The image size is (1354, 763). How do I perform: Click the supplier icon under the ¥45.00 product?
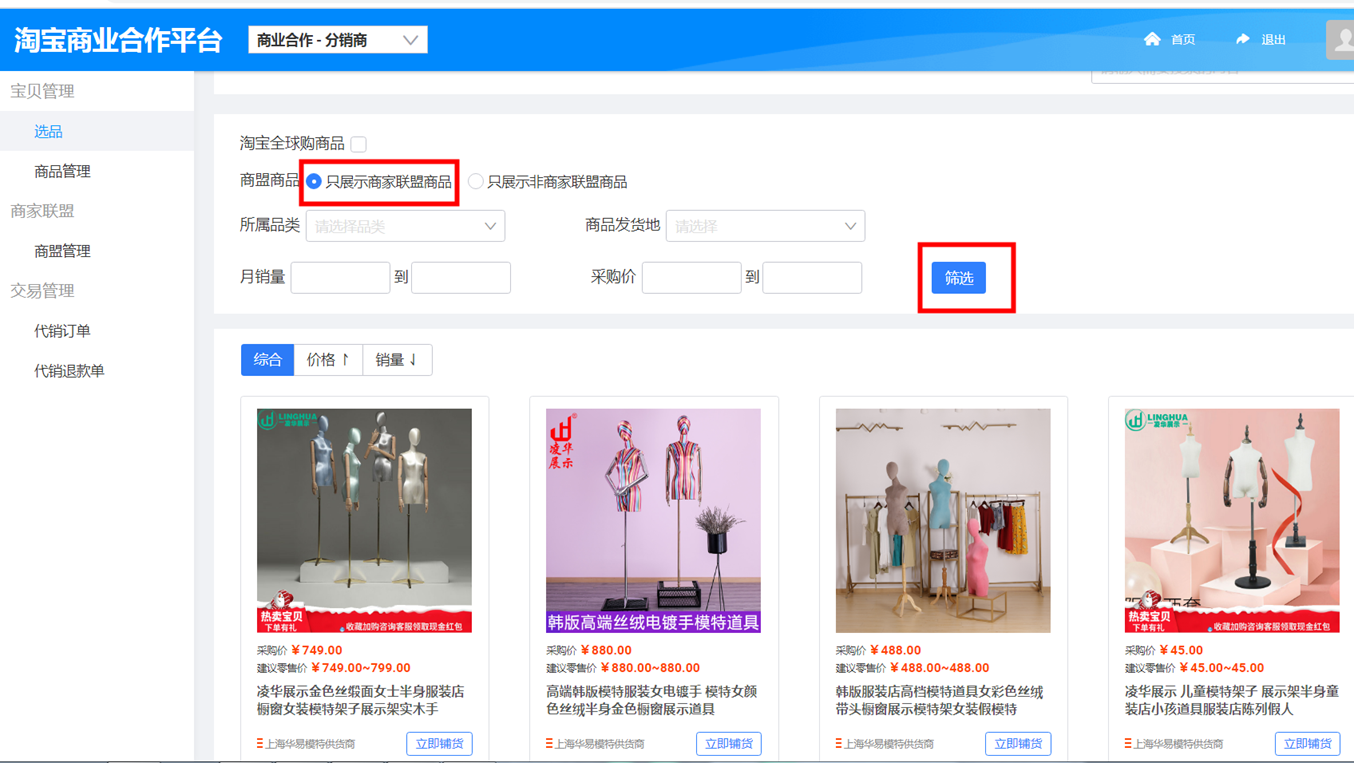[x=1128, y=743]
